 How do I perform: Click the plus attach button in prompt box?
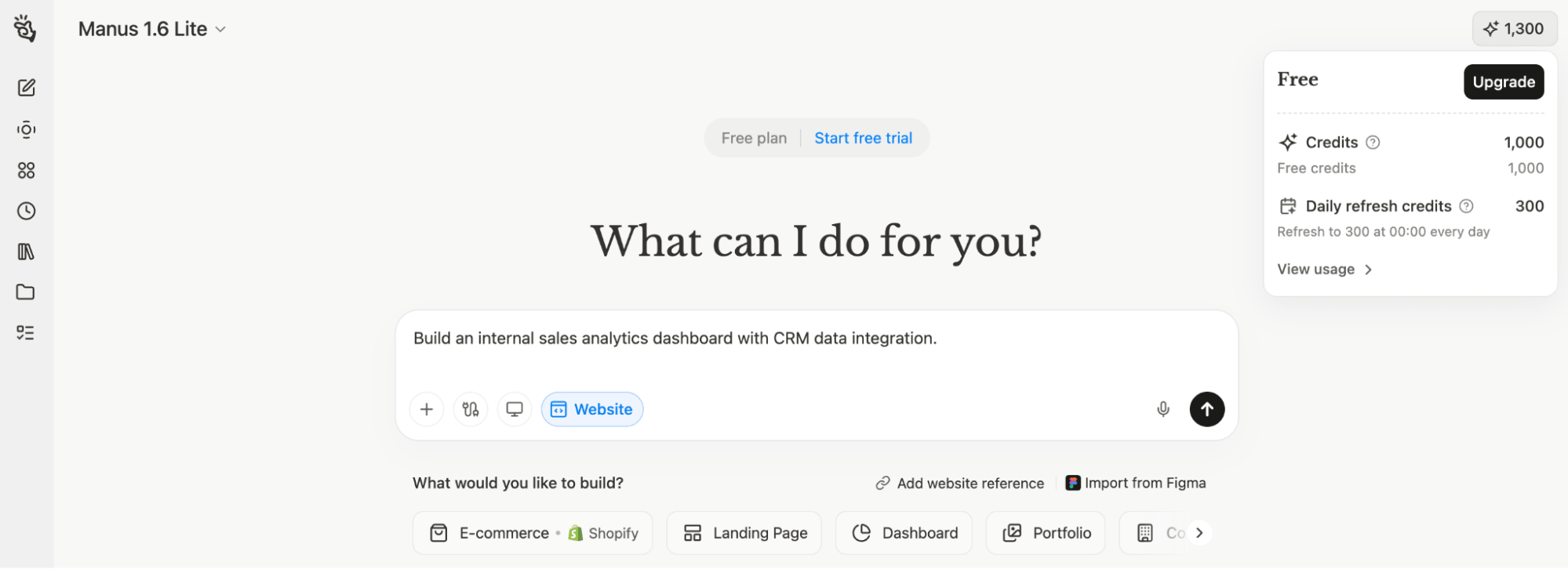(427, 409)
